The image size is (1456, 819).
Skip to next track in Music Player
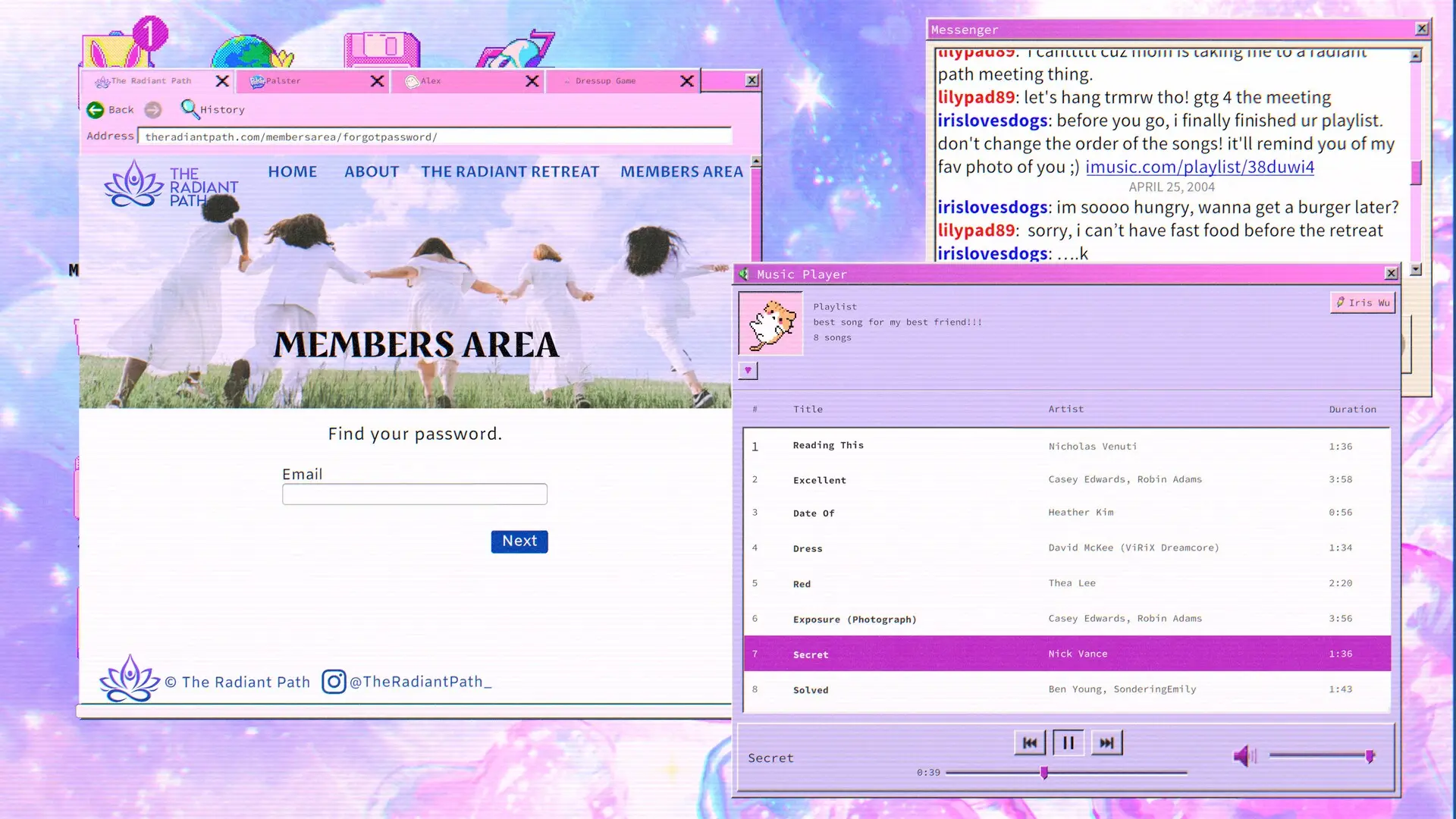(1107, 743)
